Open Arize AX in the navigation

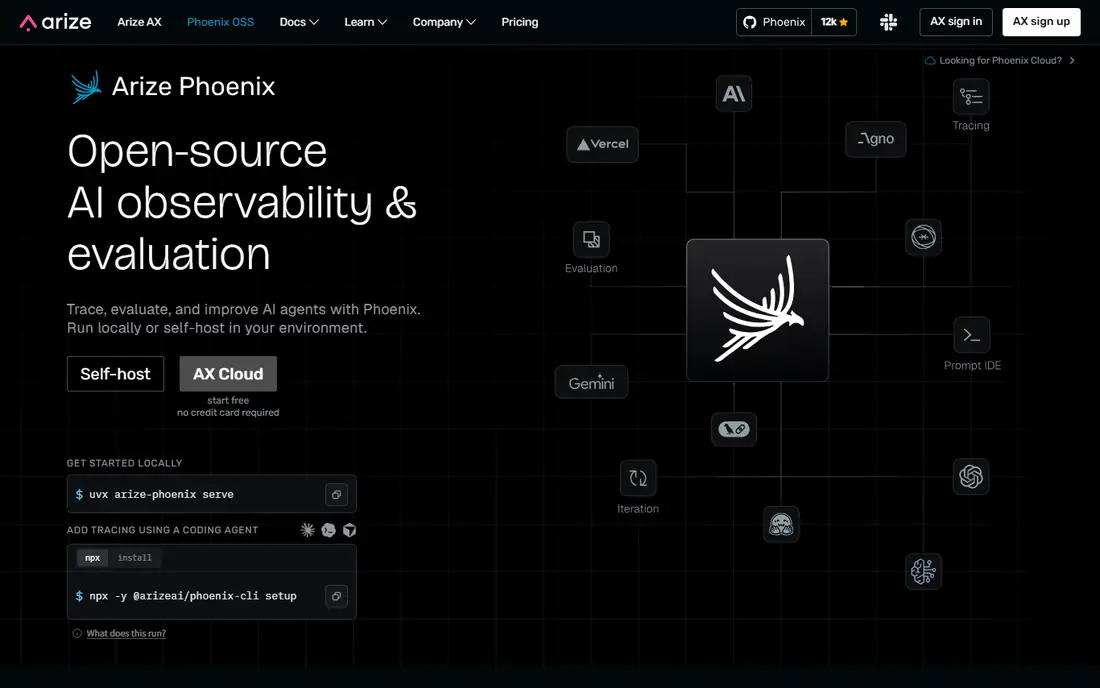[139, 22]
